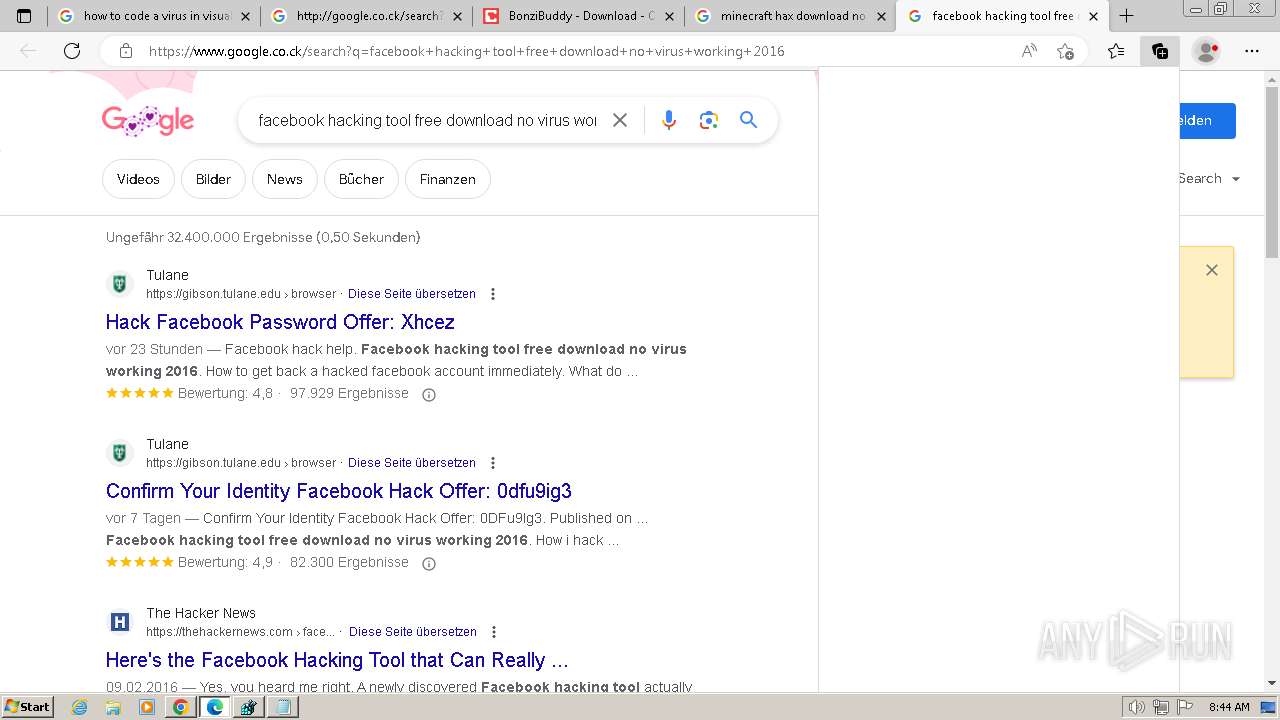Launch Chrome from the taskbar
Viewport: 1280px width, 720px height.
pyautogui.click(x=180, y=707)
